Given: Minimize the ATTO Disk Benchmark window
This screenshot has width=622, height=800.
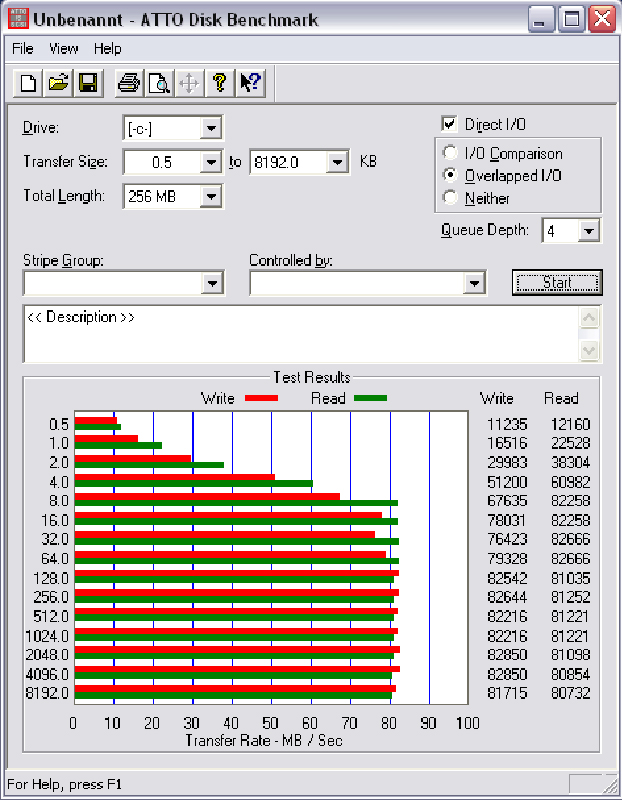Looking at the screenshot, I should 541,20.
